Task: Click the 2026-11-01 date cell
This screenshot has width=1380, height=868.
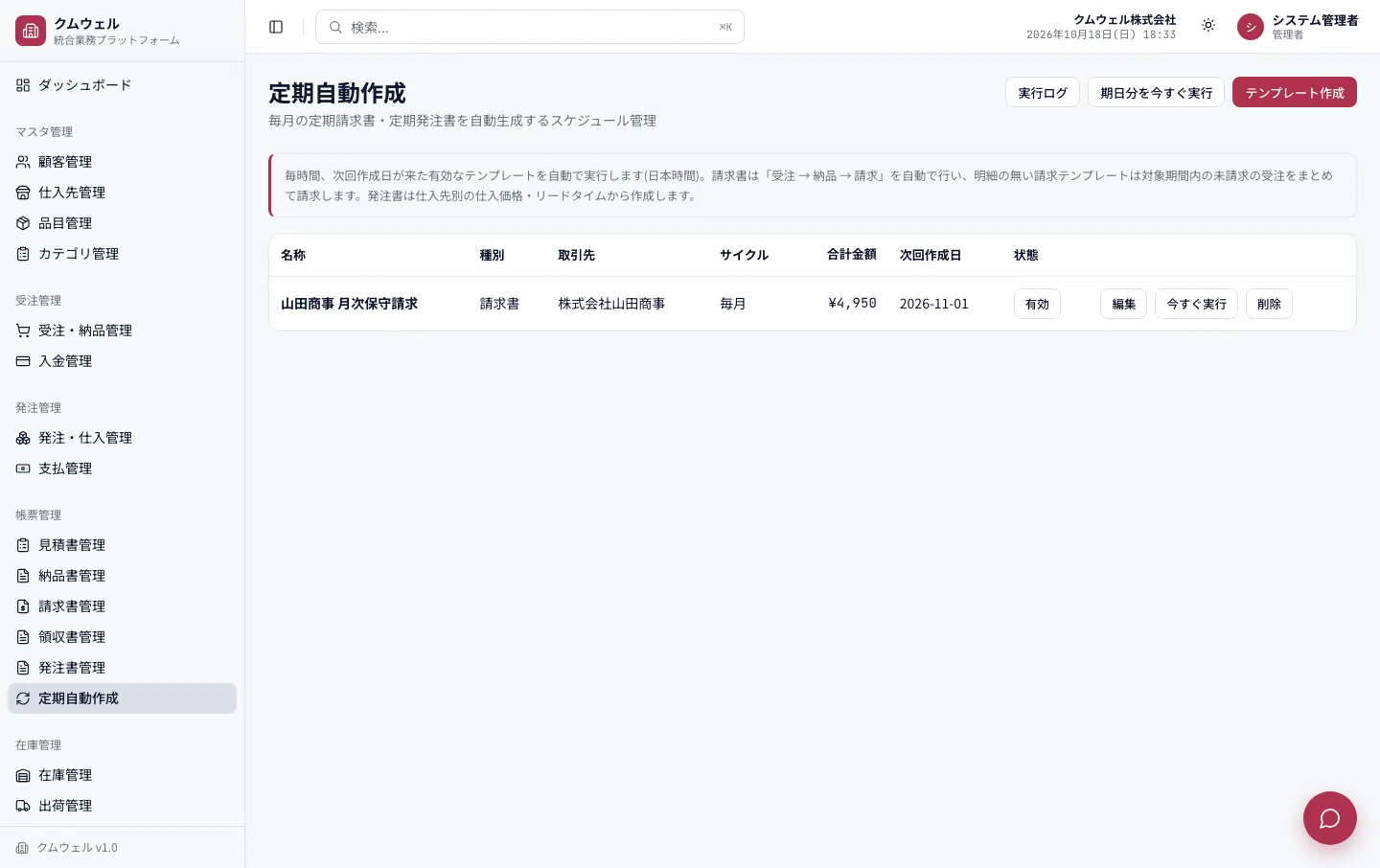Action: pyautogui.click(x=933, y=304)
